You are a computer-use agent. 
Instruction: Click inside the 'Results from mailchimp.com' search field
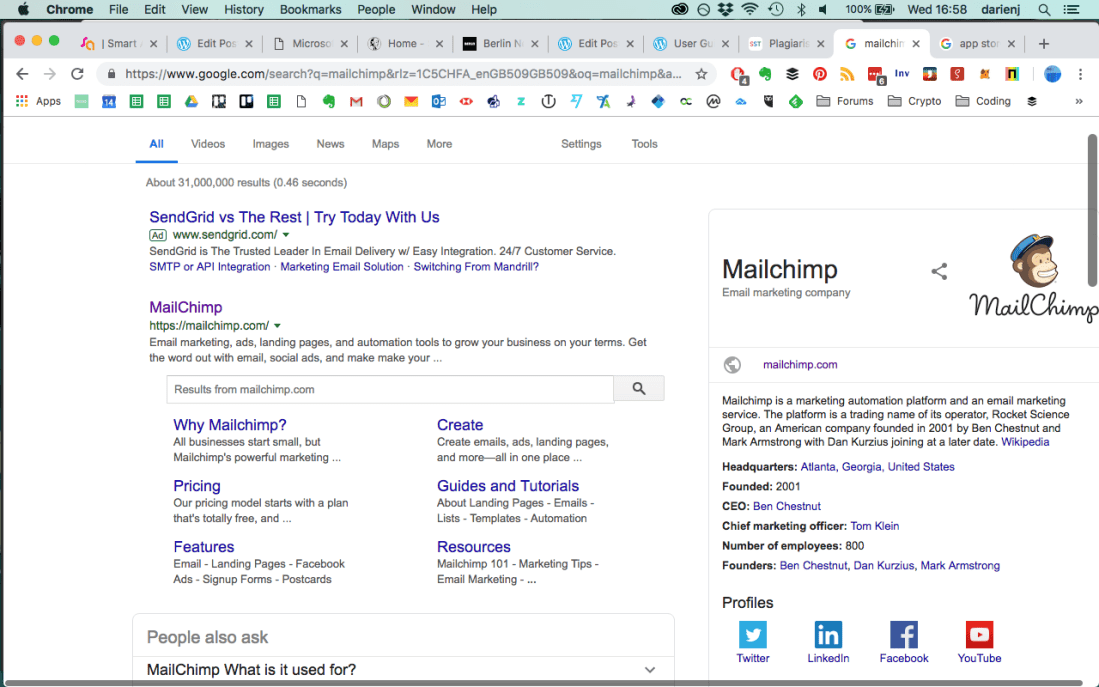pyautogui.click(x=390, y=389)
